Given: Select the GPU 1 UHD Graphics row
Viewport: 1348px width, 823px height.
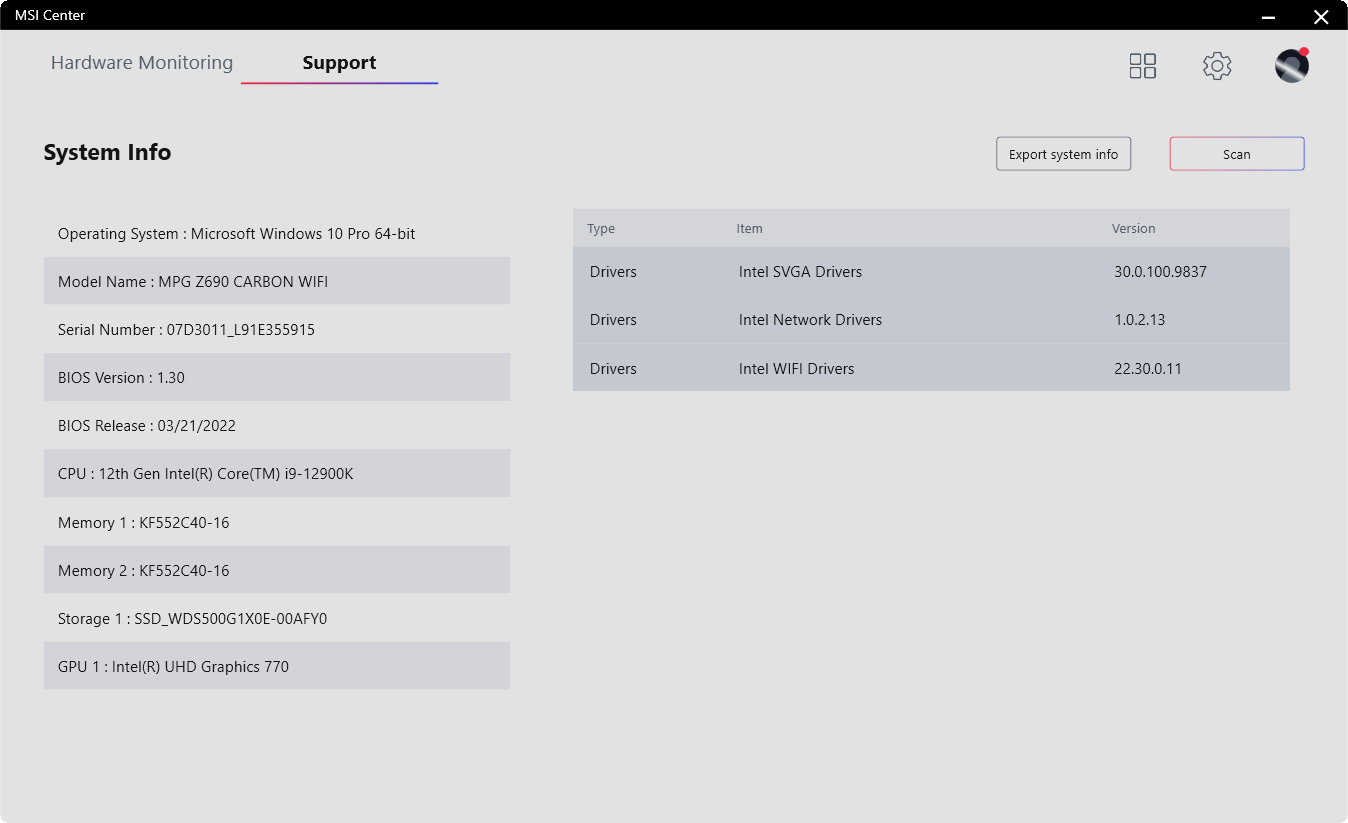Looking at the screenshot, I should 277,666.
